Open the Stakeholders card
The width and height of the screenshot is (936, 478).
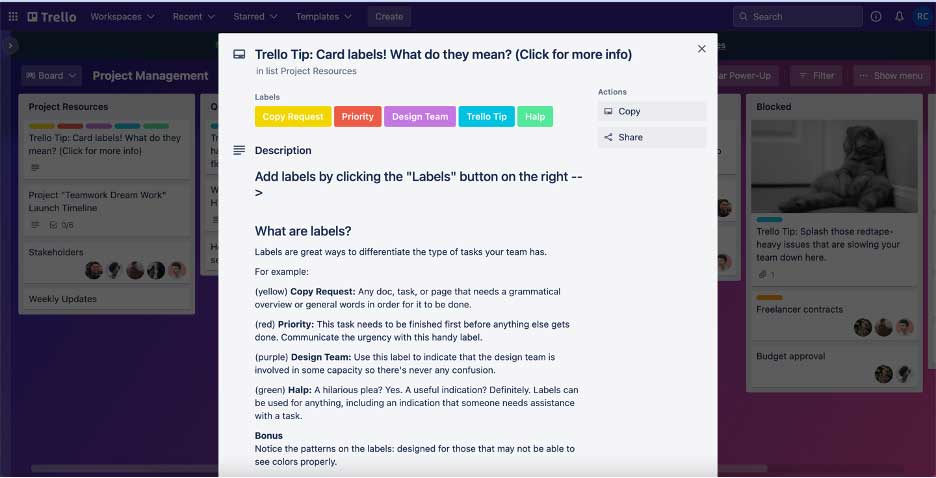(x=106, y=261)
